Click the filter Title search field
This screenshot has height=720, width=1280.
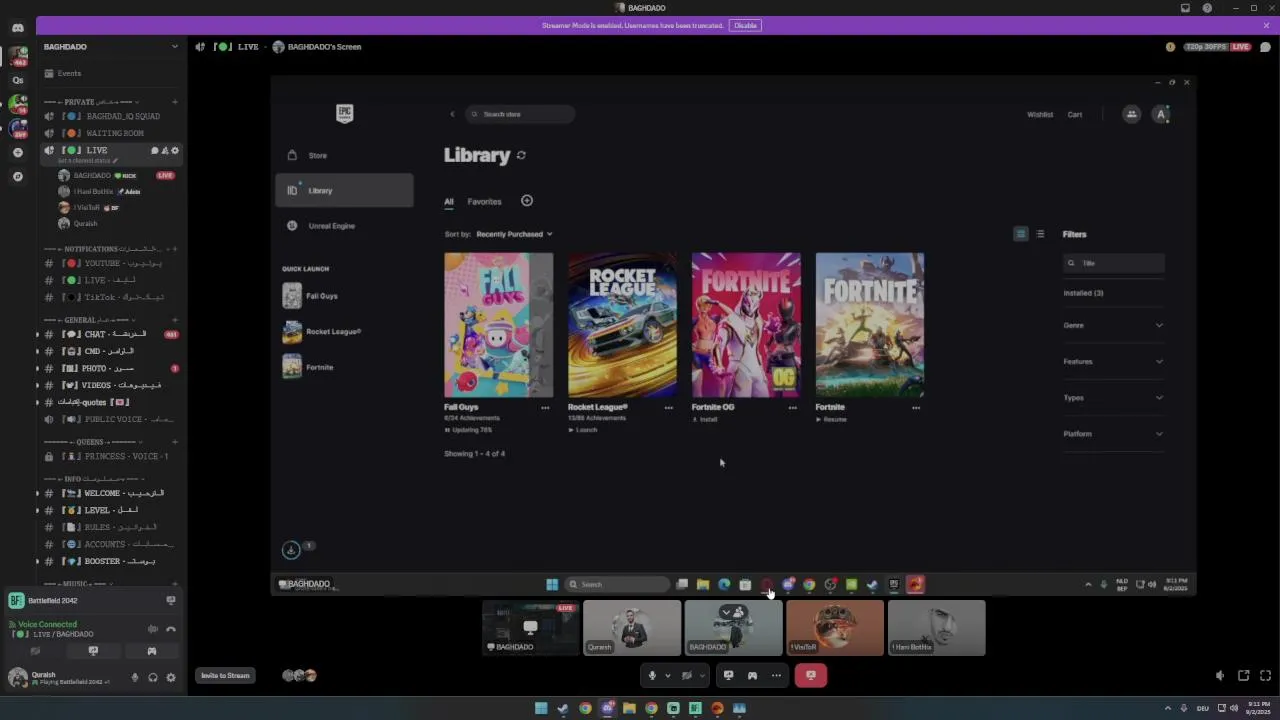pos(1114,263)
